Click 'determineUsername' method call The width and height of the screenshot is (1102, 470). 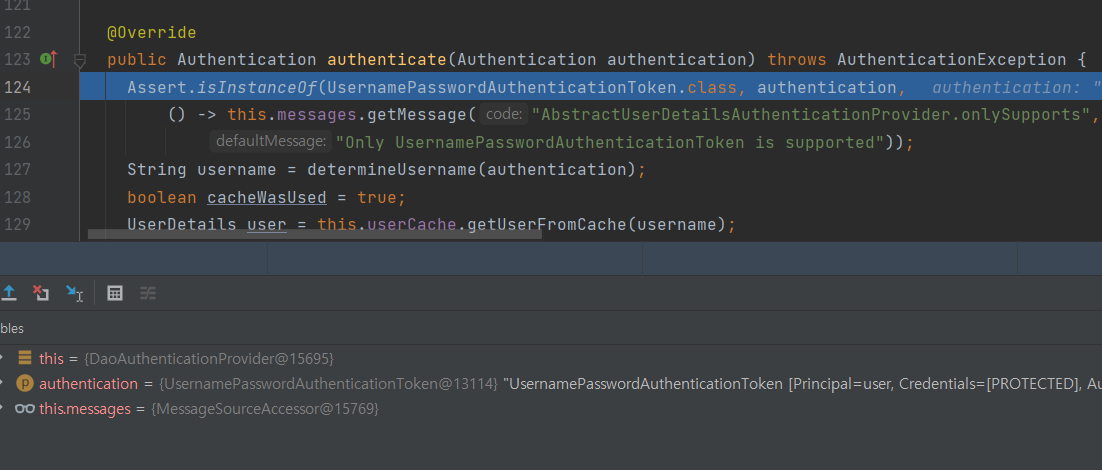[x=391, y=170]
